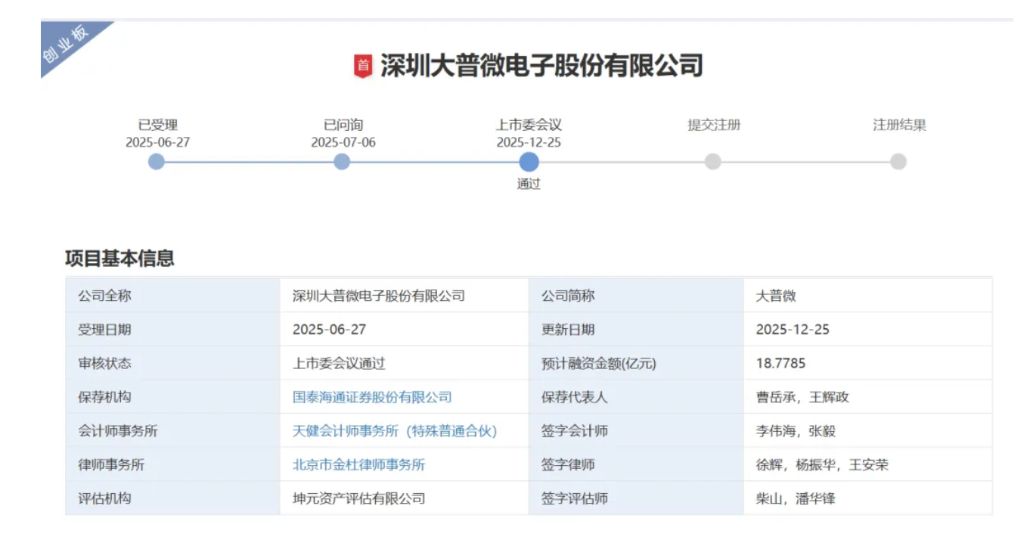Open the 国泰海通证券股份有限公司 sponsor link

pyautogui.click(x=372, y=397)
